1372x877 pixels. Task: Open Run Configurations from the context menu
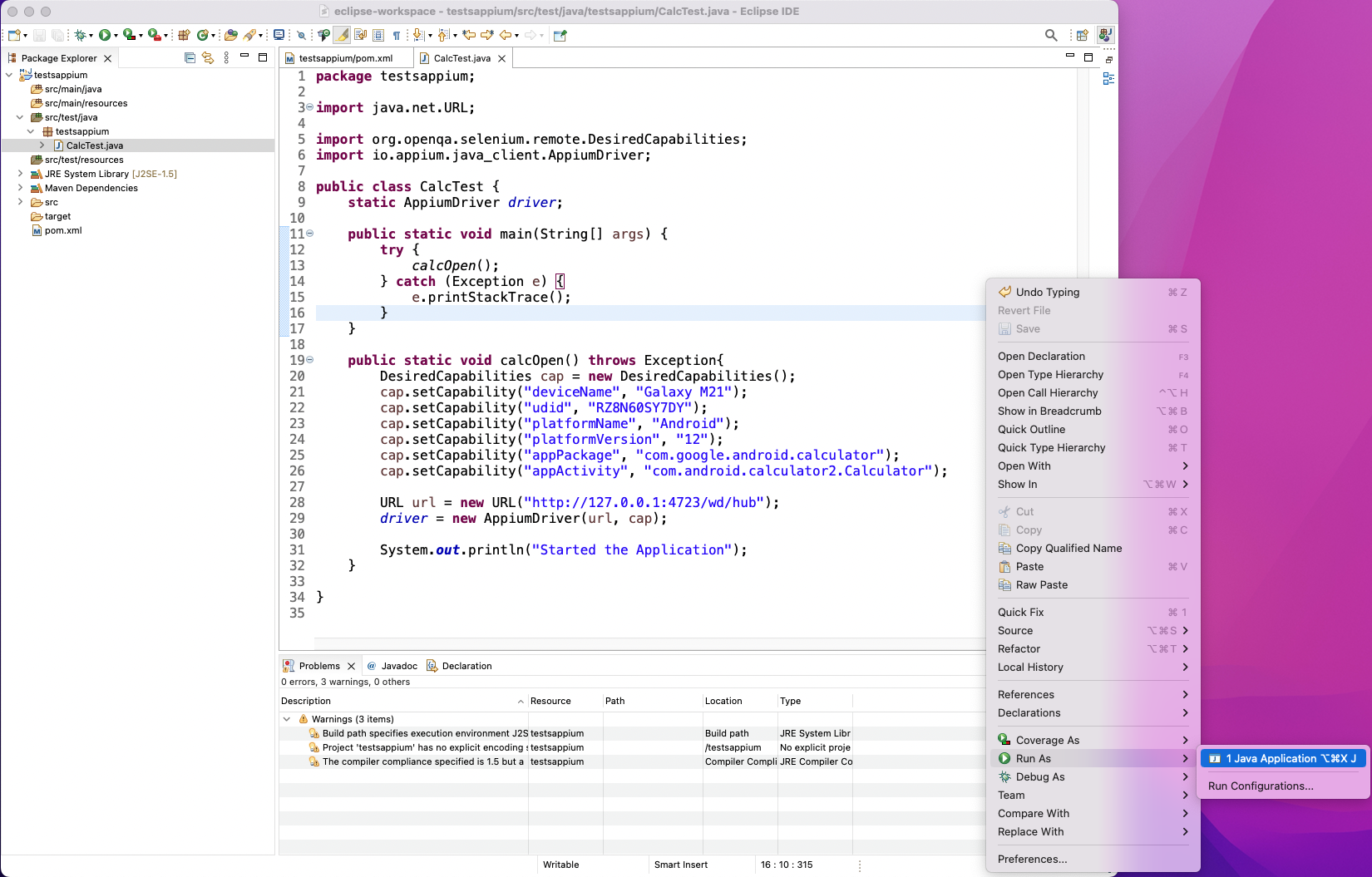(x=1261, y=786)
